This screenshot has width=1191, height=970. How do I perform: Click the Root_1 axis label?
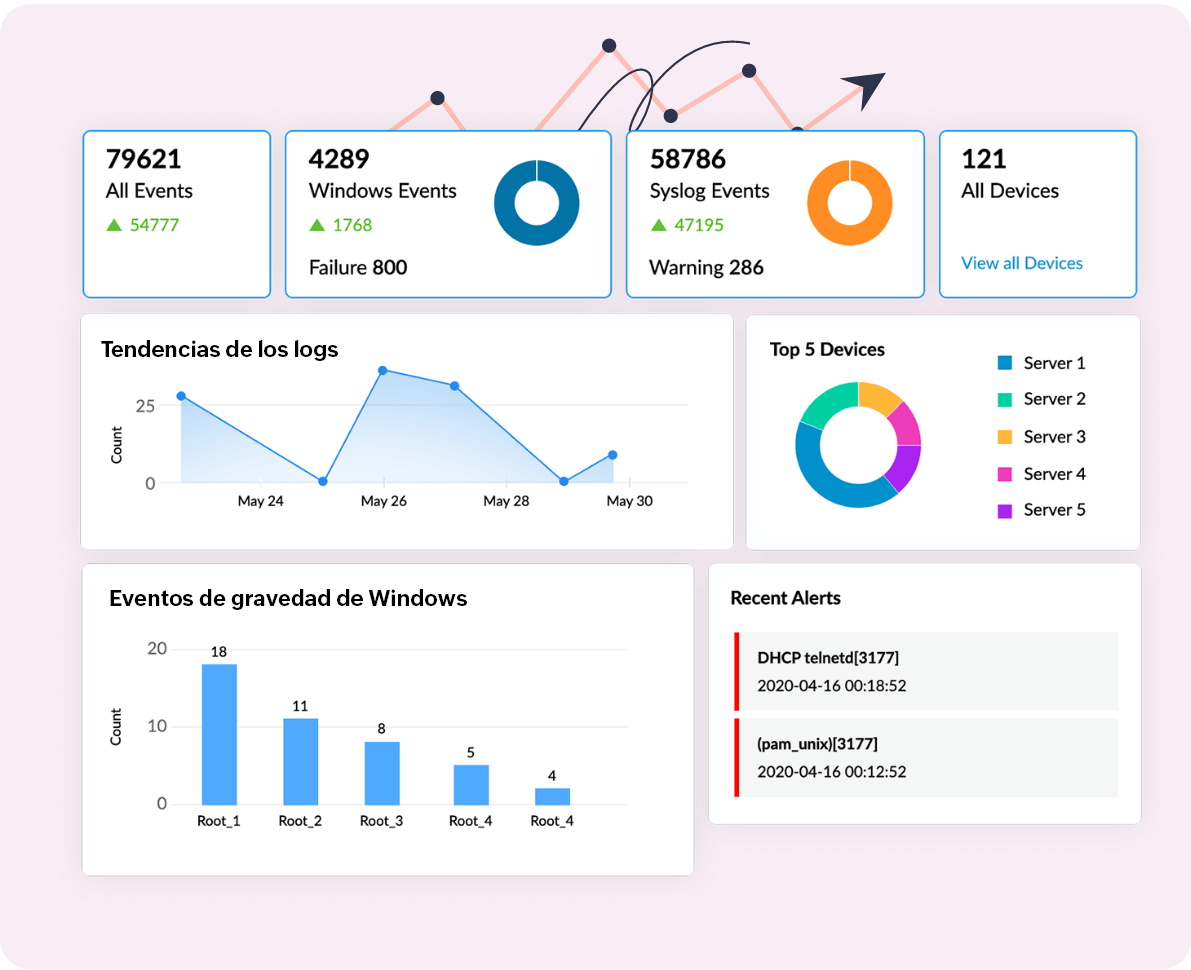(219, 821)
